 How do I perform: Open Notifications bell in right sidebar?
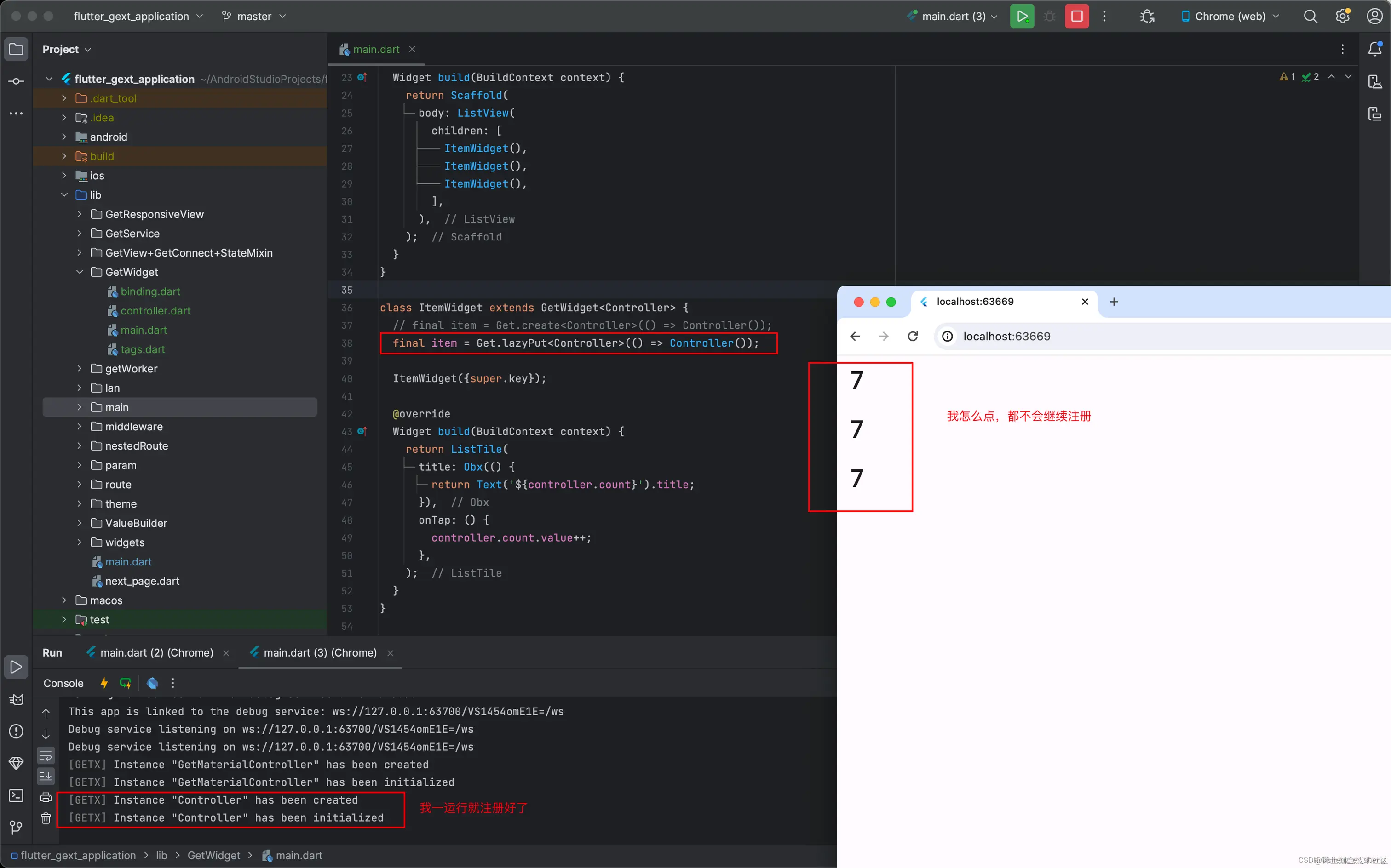pos(1375,49)
